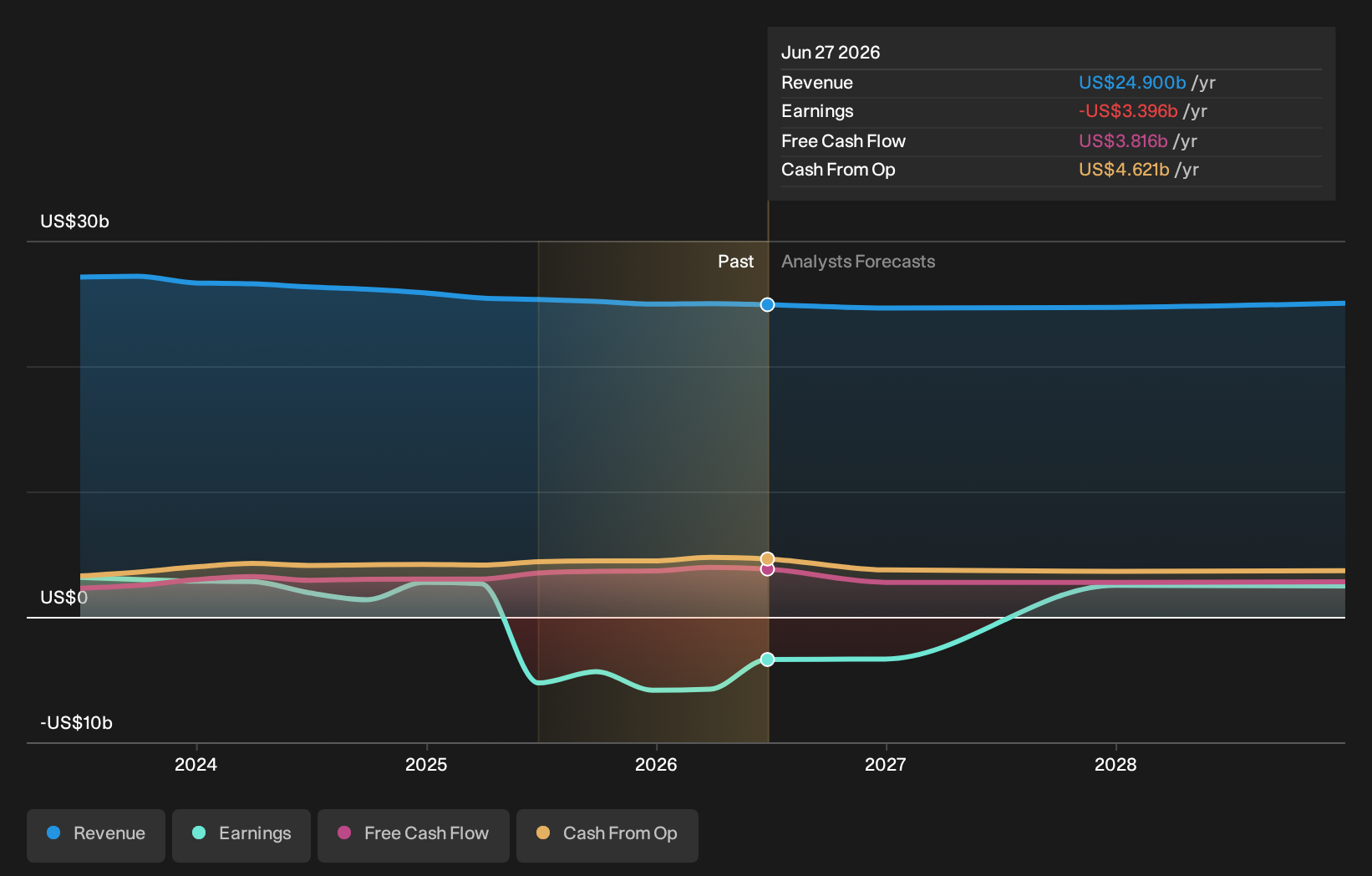Click the 2027 x-axis label

(x=885, y=764)
